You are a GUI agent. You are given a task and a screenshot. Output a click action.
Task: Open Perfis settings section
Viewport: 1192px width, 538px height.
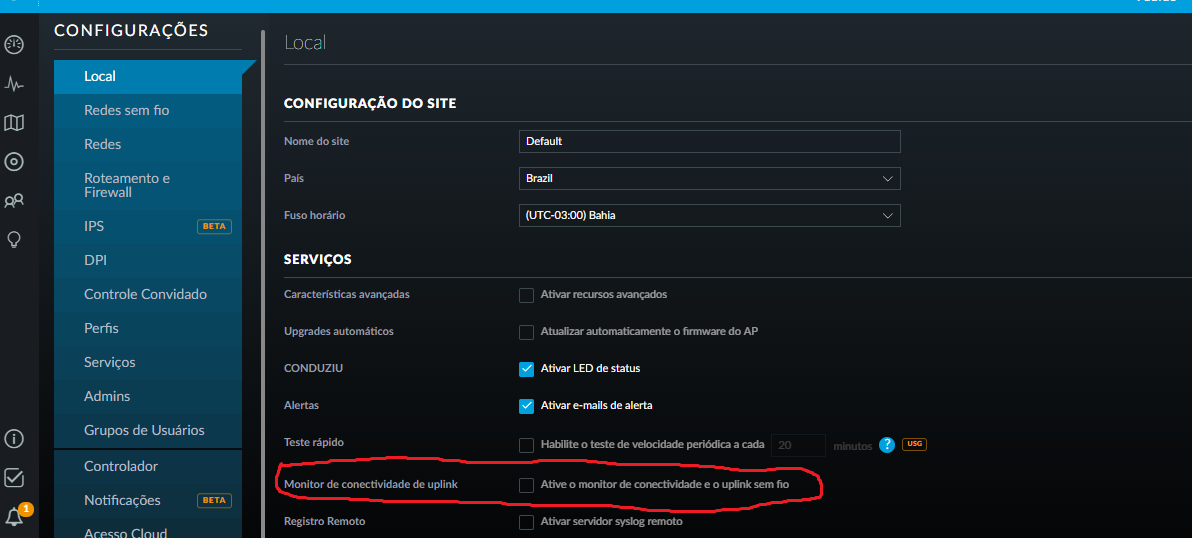click(148, 328)
